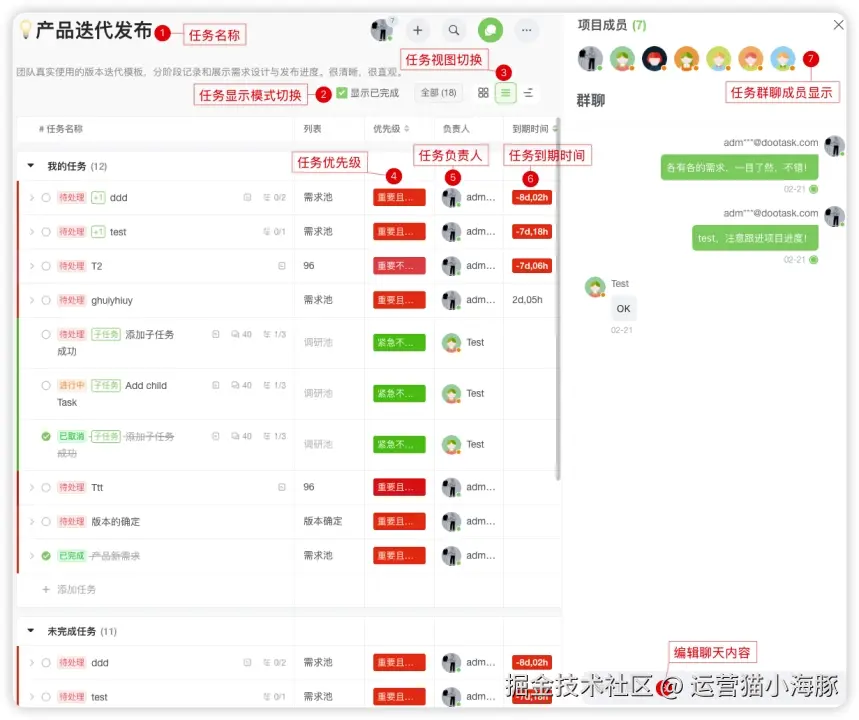Viewport: 859px width, 720px height.
Task: Collapse the 我的任务 (12) group
Action: [31, 165]
